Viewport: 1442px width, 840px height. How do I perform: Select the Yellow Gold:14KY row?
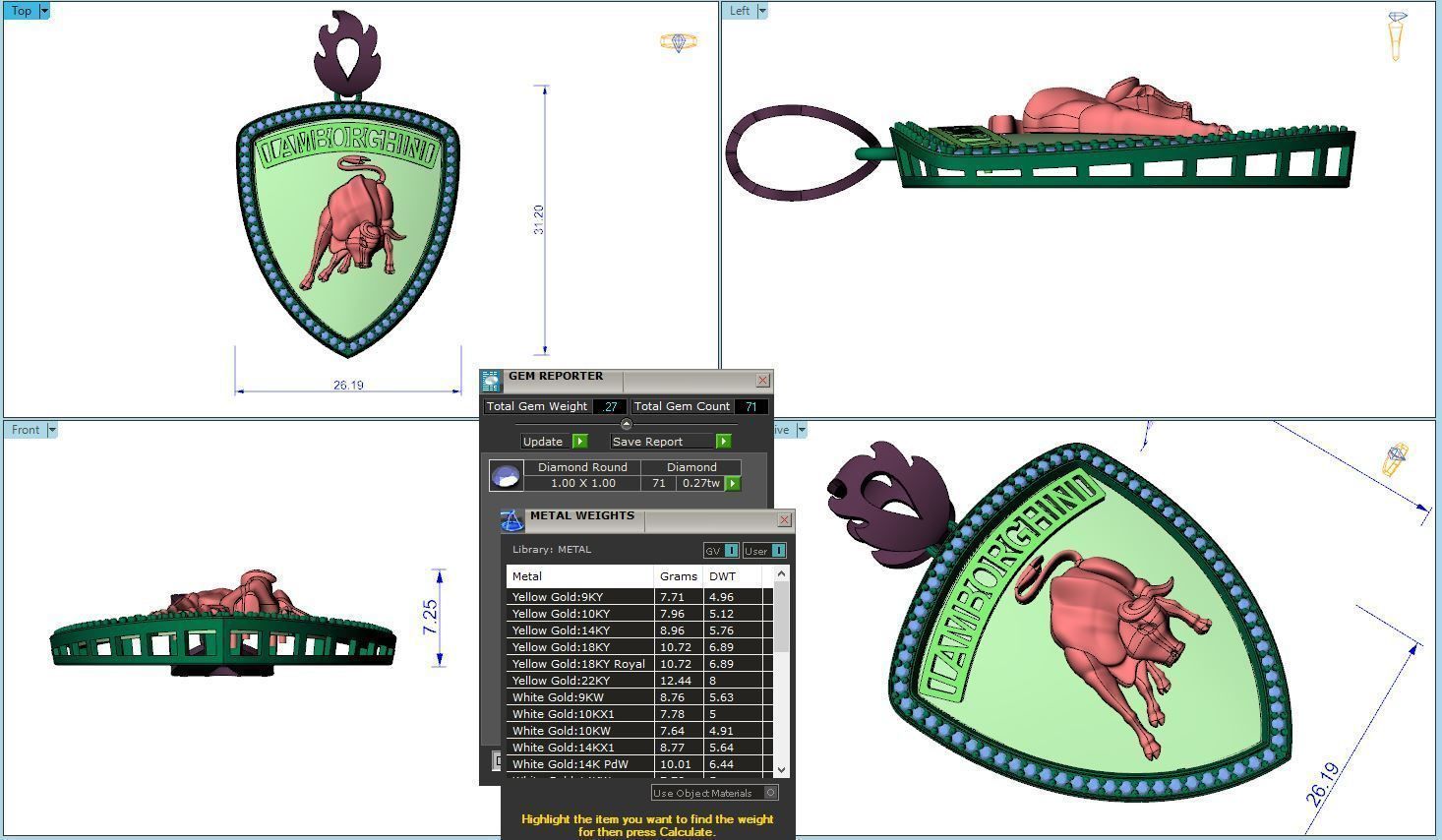tap(640, 630)
